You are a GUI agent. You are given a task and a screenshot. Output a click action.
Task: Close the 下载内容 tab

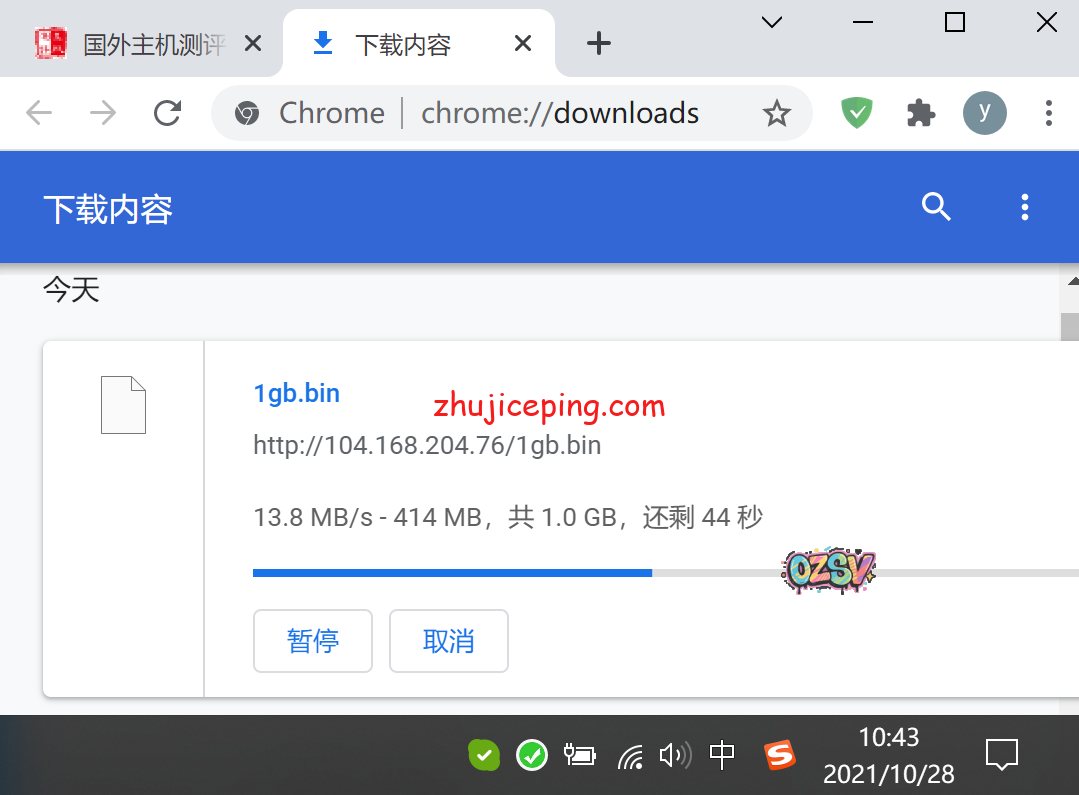(x=523, y=44)
